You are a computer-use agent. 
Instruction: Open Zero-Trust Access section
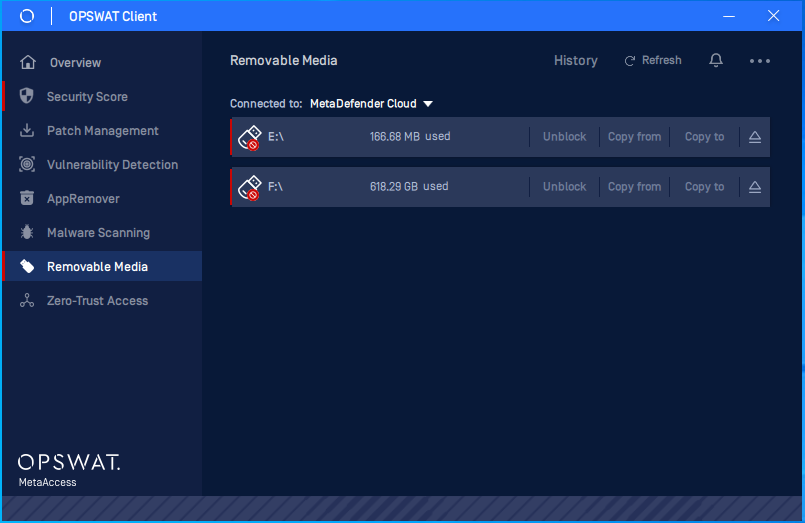[x=98, y=300]
